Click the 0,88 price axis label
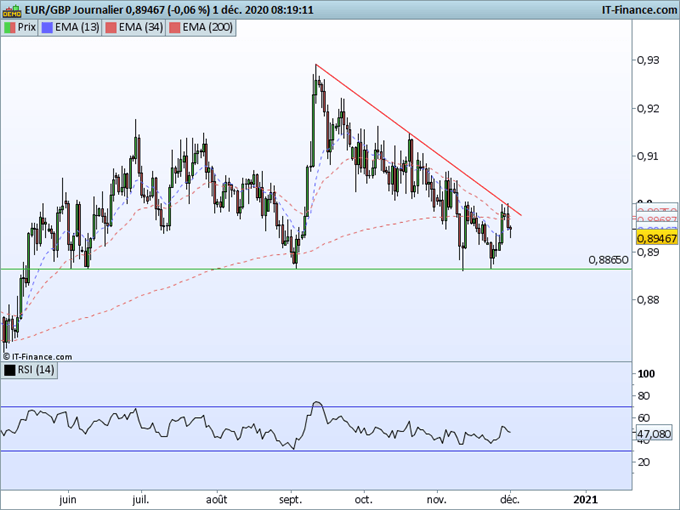The image size is (680, 510). tap(648, 300)
